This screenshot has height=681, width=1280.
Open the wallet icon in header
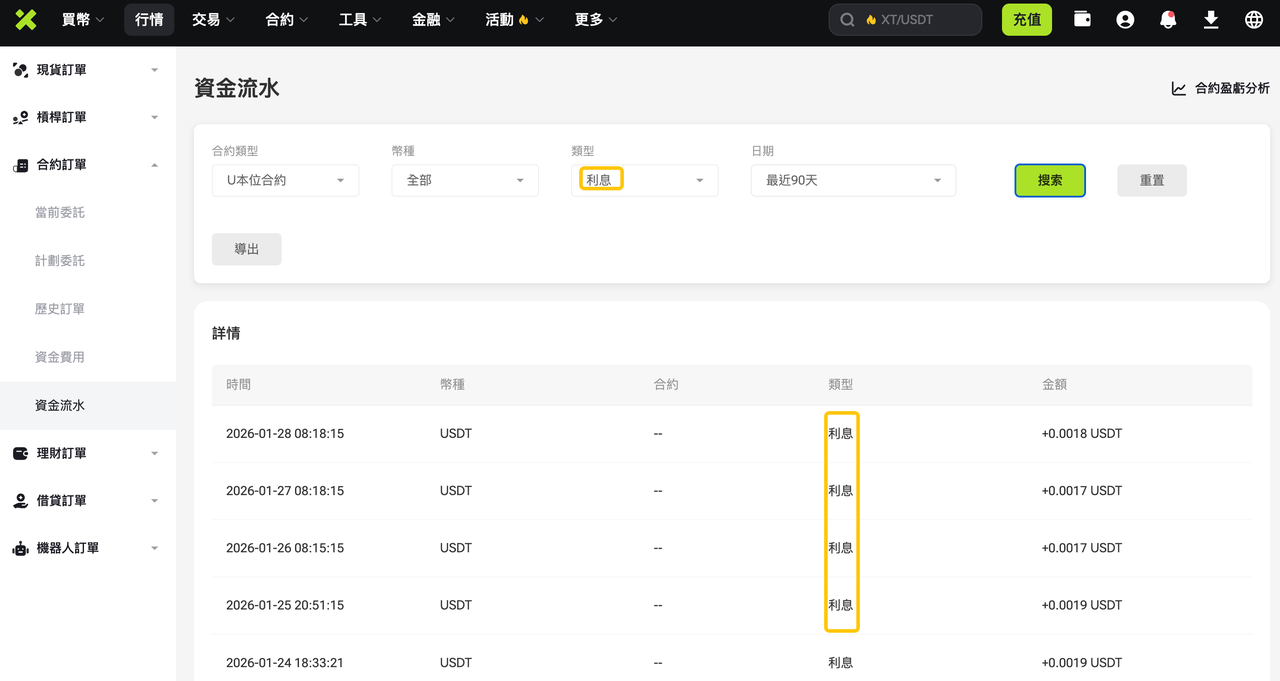click(1082, 19)
